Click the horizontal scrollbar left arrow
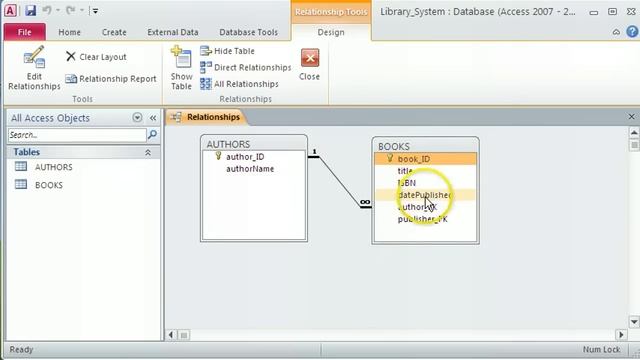 coord(171,335)
